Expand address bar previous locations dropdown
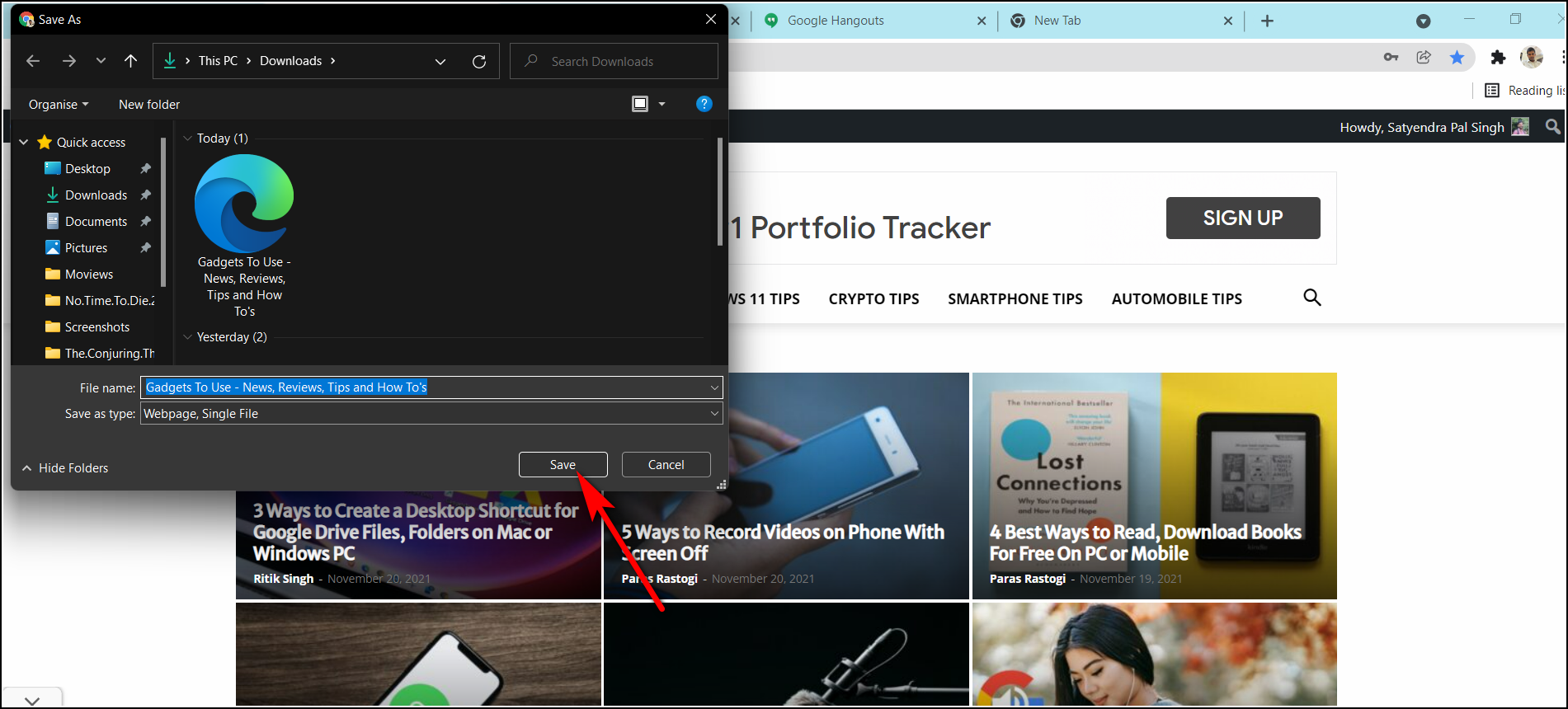Image resolution: width=1568 pixels, height=709 pixels. (440, 61)
